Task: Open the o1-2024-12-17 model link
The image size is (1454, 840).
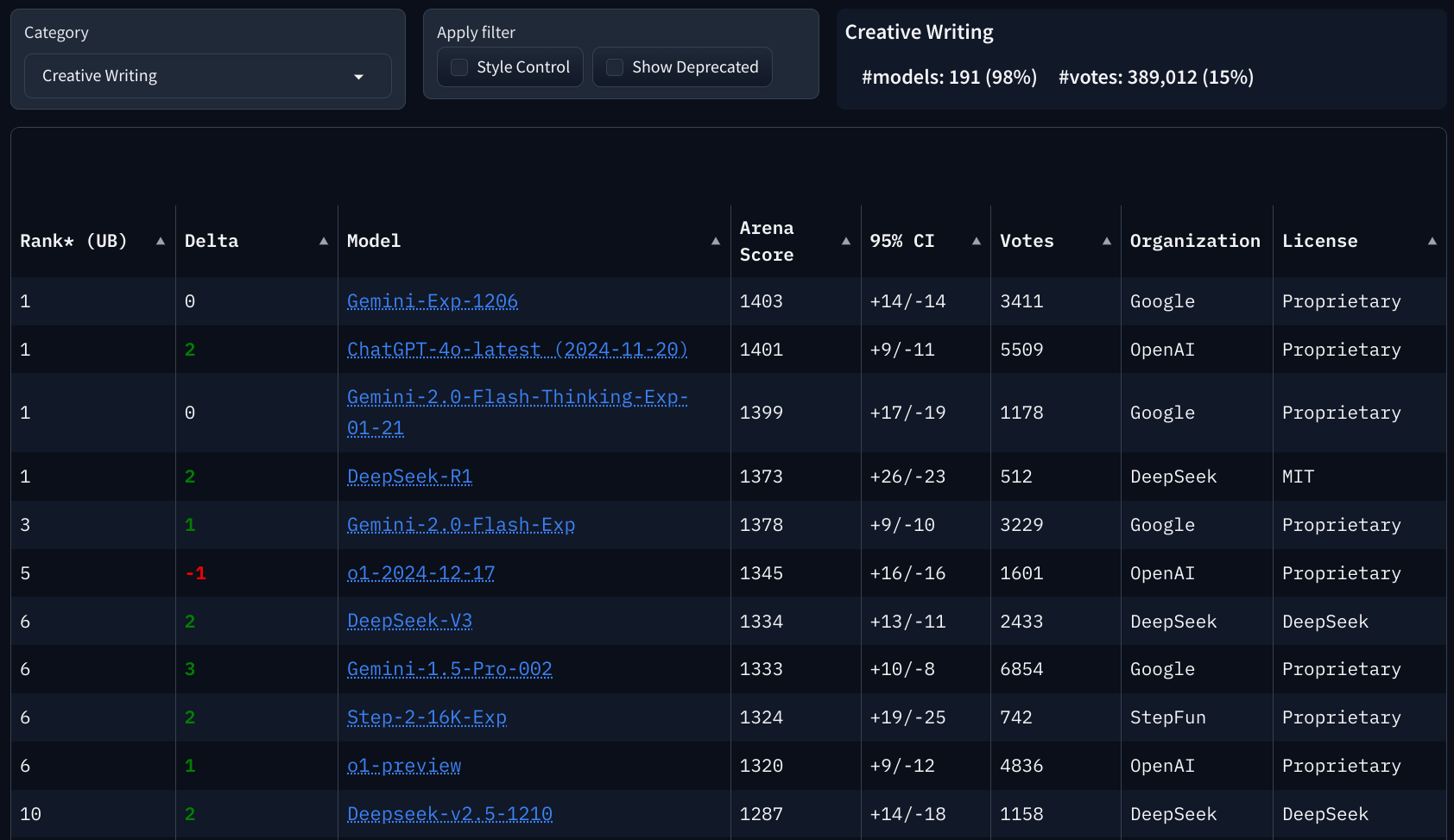Action: point(420,573)
